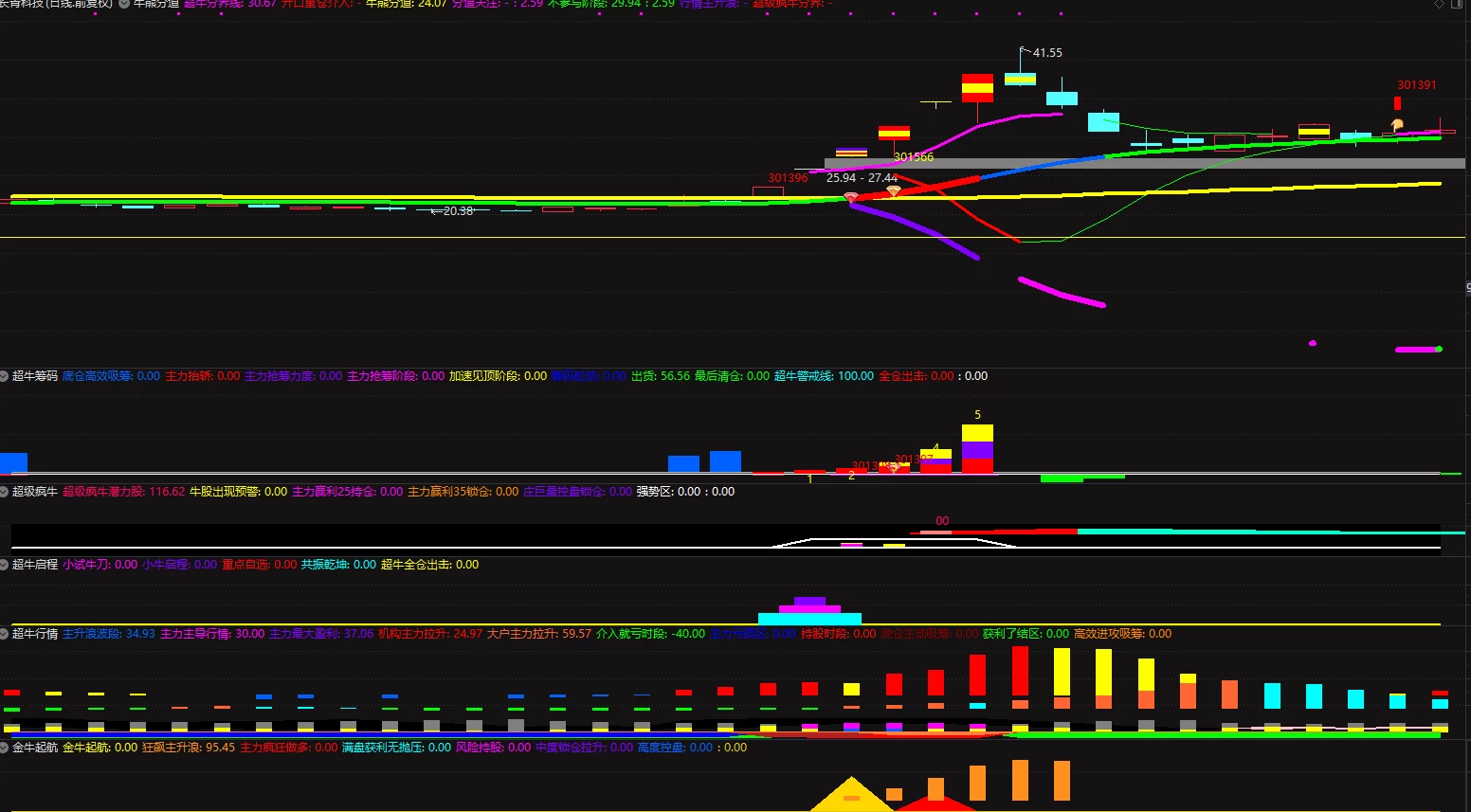The height and width of the screenshot is (812, 1471).
Task: Open the 超牛行情 panel dropdown arrow
Action: click(x=5, y=634)
